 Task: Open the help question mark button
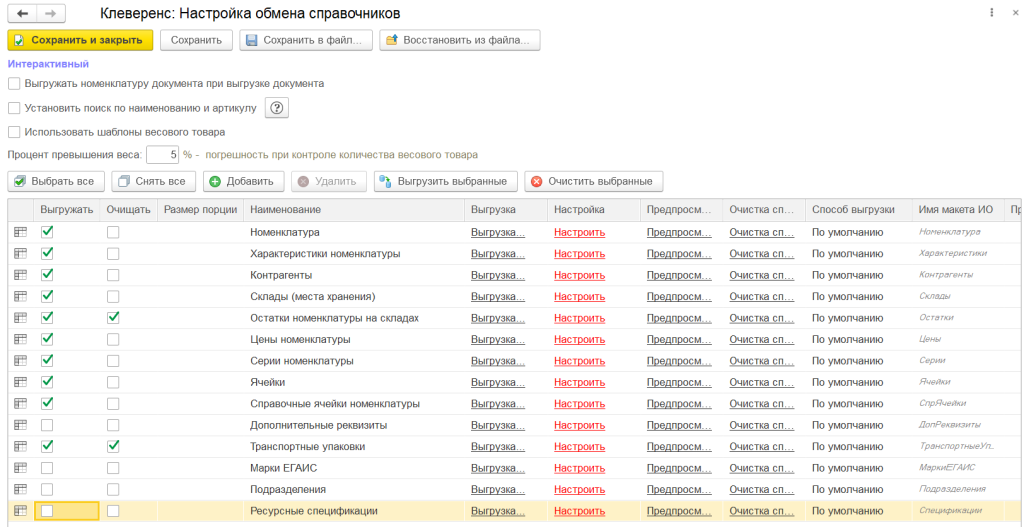coord(277,108)
